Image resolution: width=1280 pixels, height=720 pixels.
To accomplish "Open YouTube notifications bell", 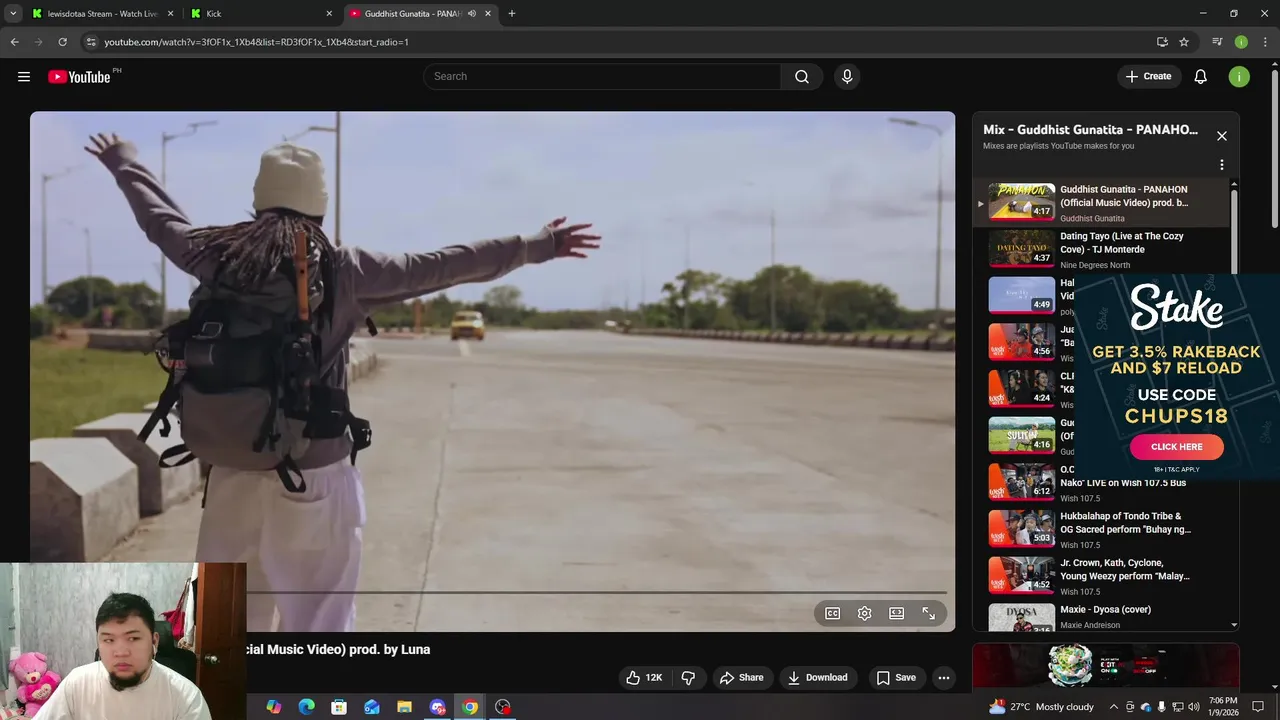I will (1201, 77).
